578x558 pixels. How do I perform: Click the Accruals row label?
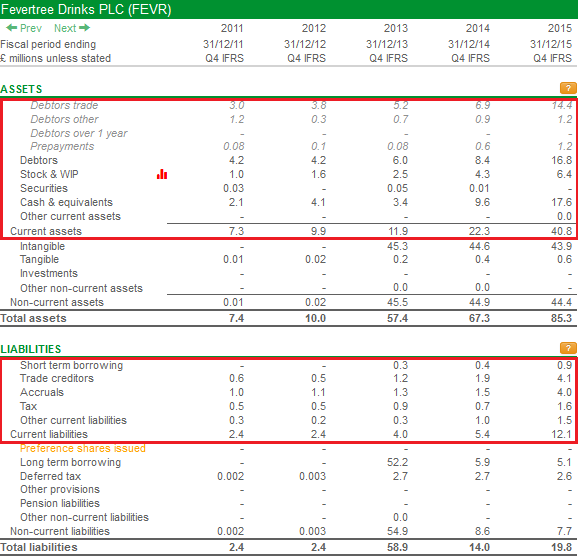[42, 392]
